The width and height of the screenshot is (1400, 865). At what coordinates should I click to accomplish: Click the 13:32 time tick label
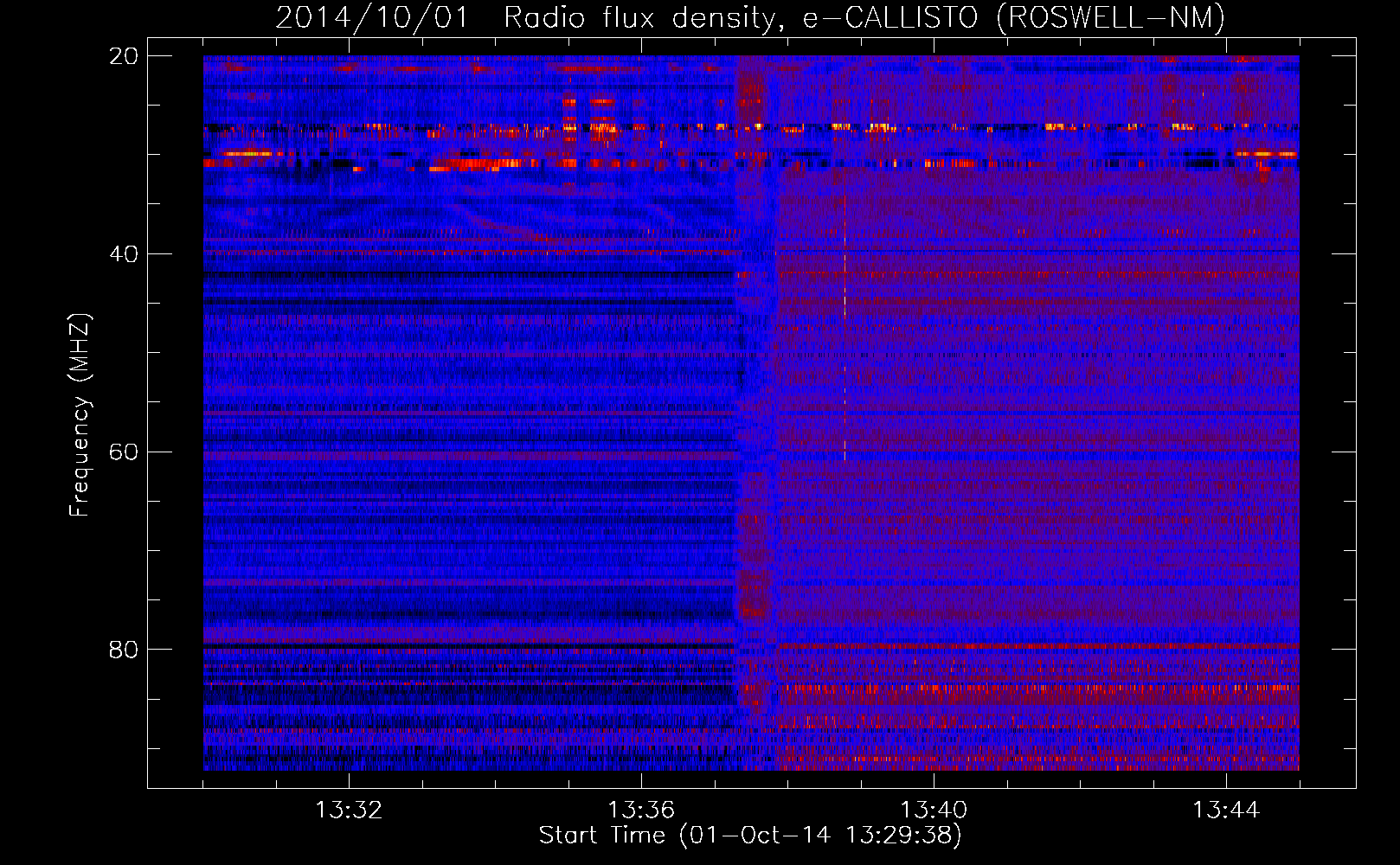349,811
